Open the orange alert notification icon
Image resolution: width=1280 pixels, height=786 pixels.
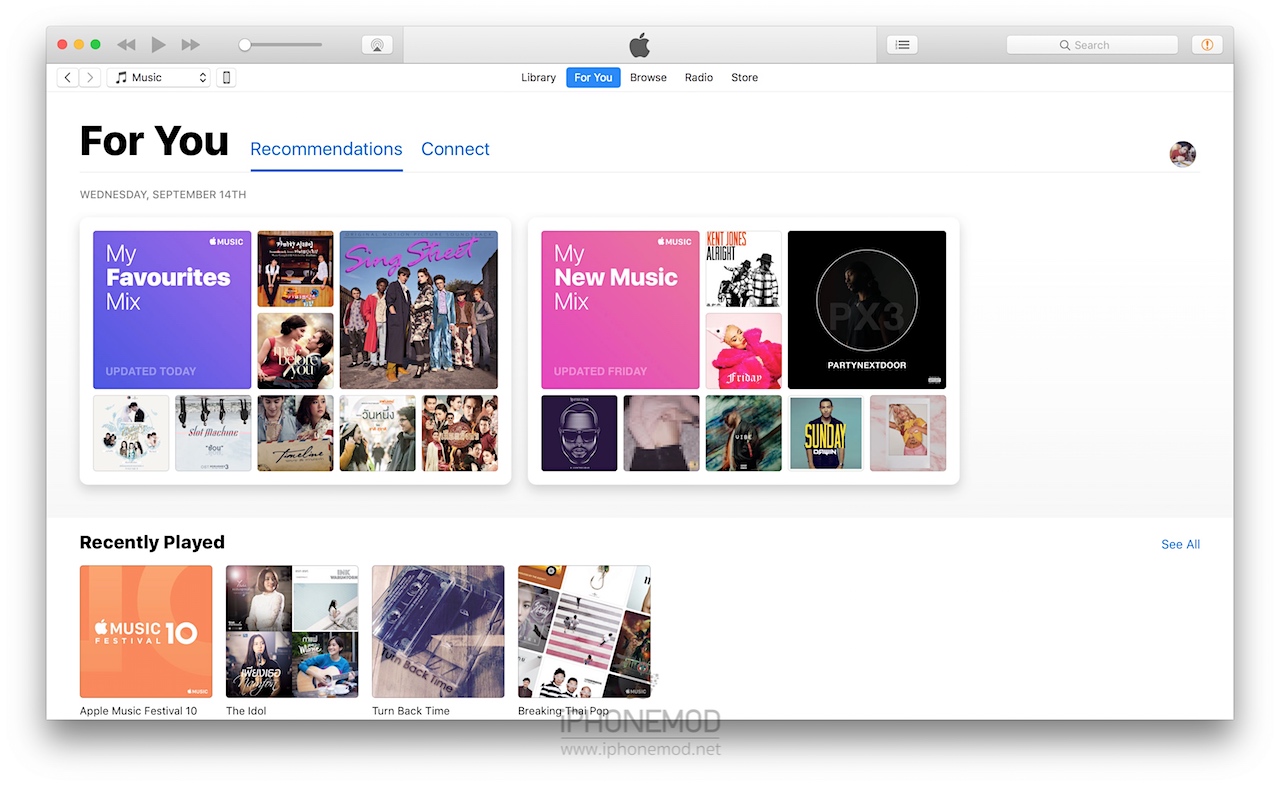coord(1207,45)
